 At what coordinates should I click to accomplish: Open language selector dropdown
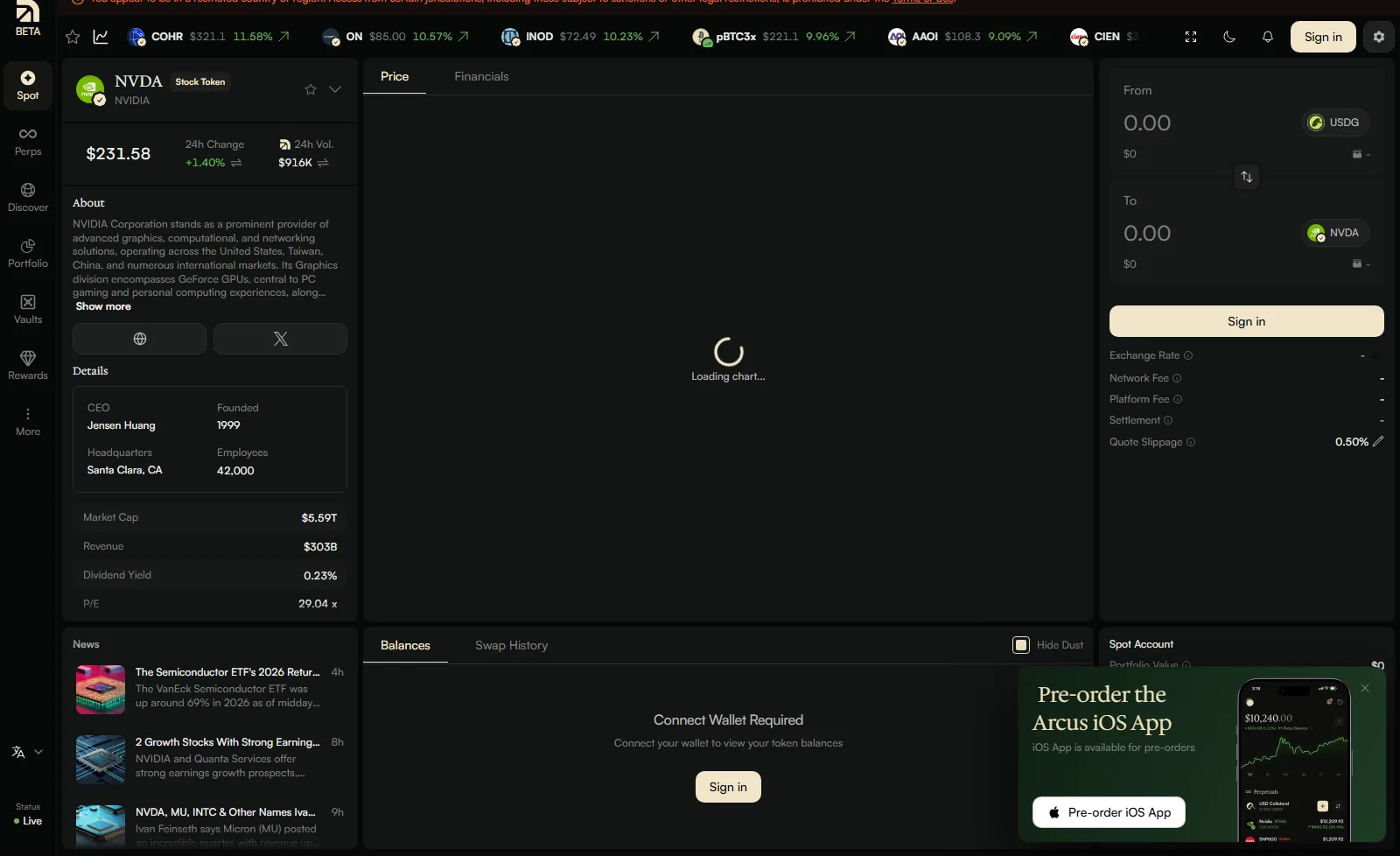pyautogui.click(x=27, y=752)
